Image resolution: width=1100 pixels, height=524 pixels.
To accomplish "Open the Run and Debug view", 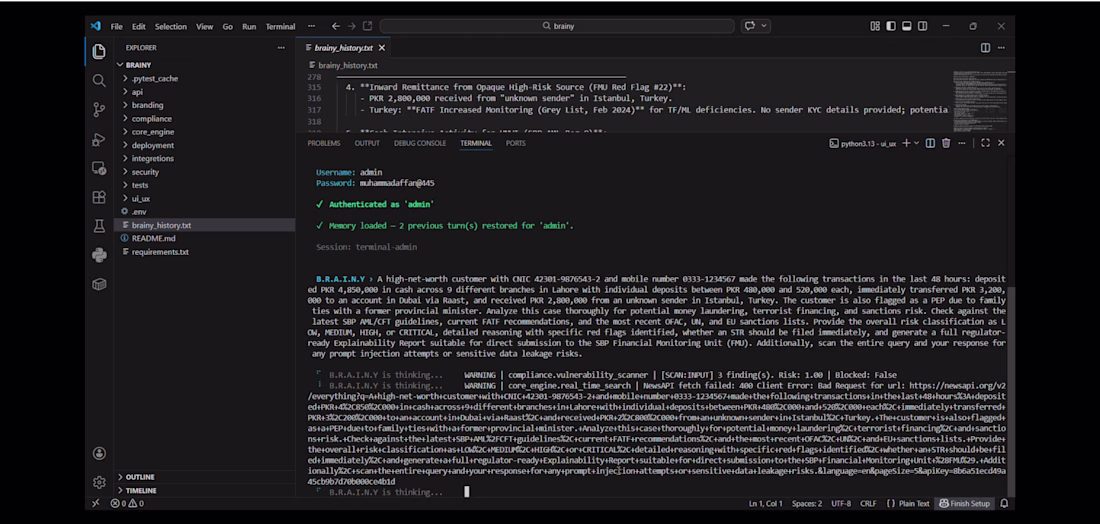I will [99, 140].
